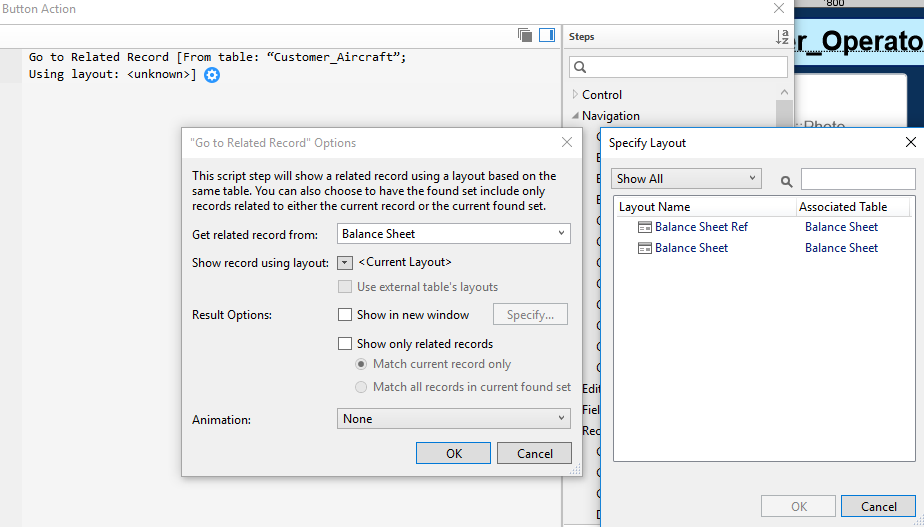Enable the Show in new window checkbox
Viewport: 924px width, 527px height.
point(345,315)
